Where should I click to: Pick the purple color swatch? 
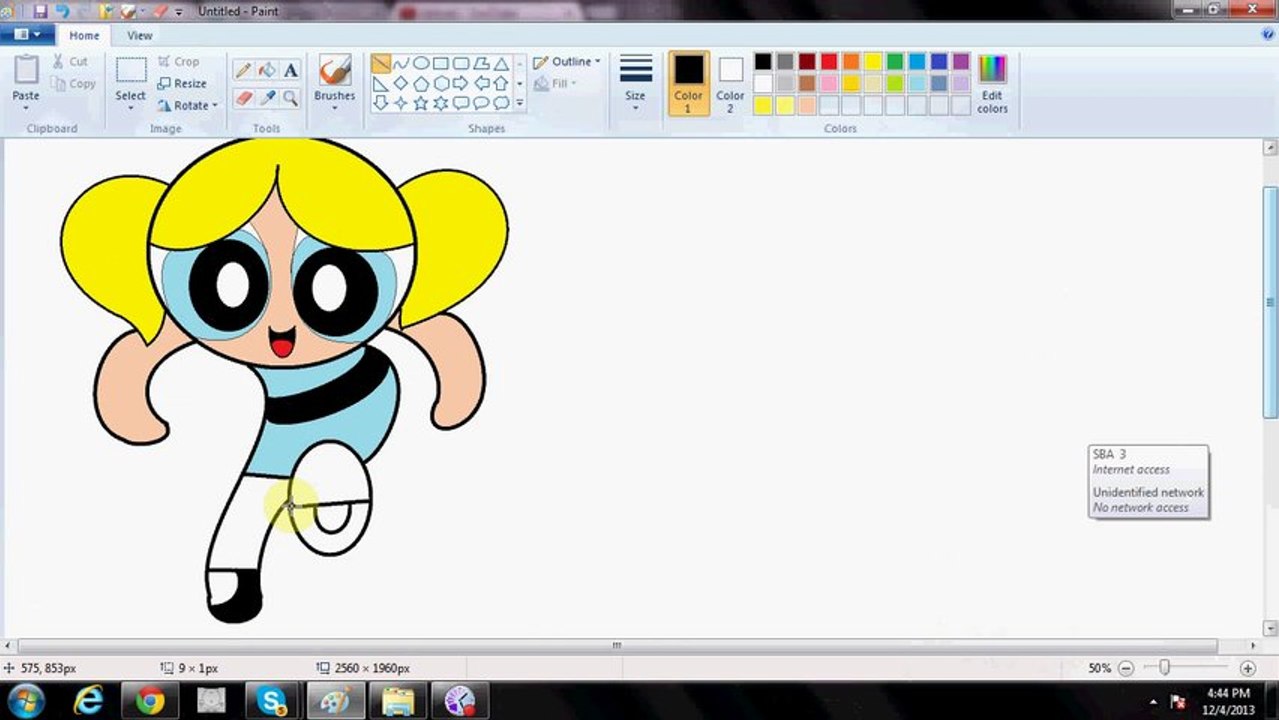[x=961, y=62]
